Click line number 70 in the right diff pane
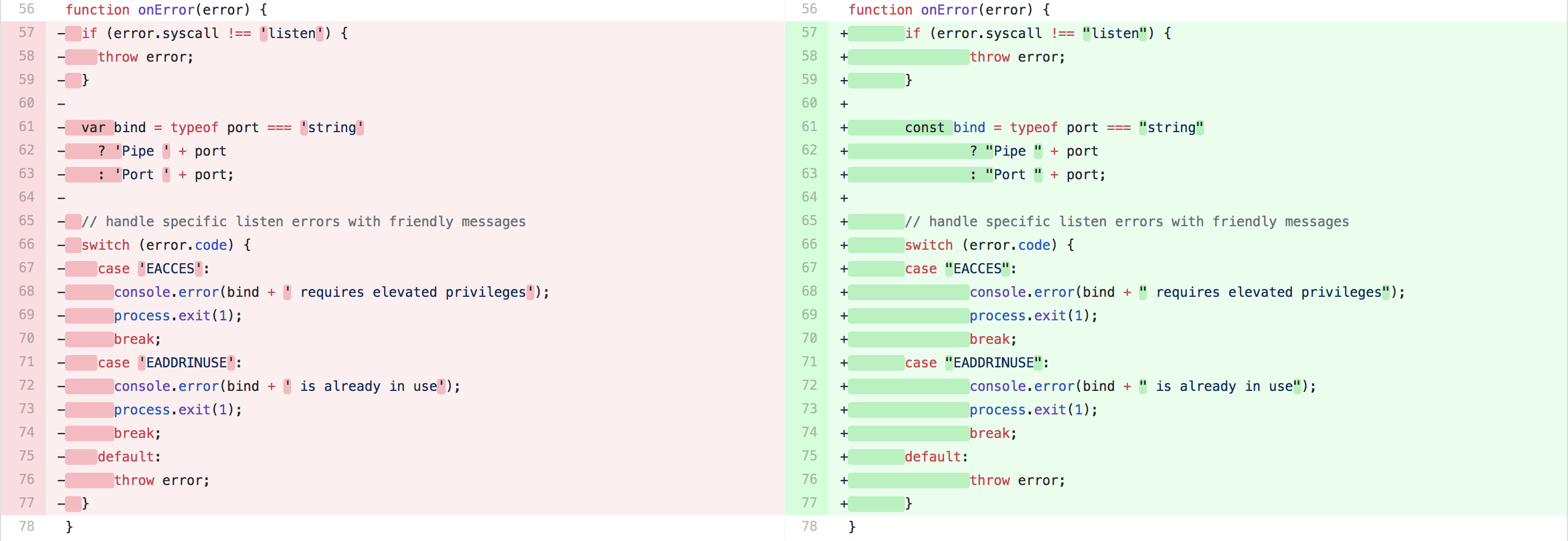1568x541 pixels. coord(809,339)
